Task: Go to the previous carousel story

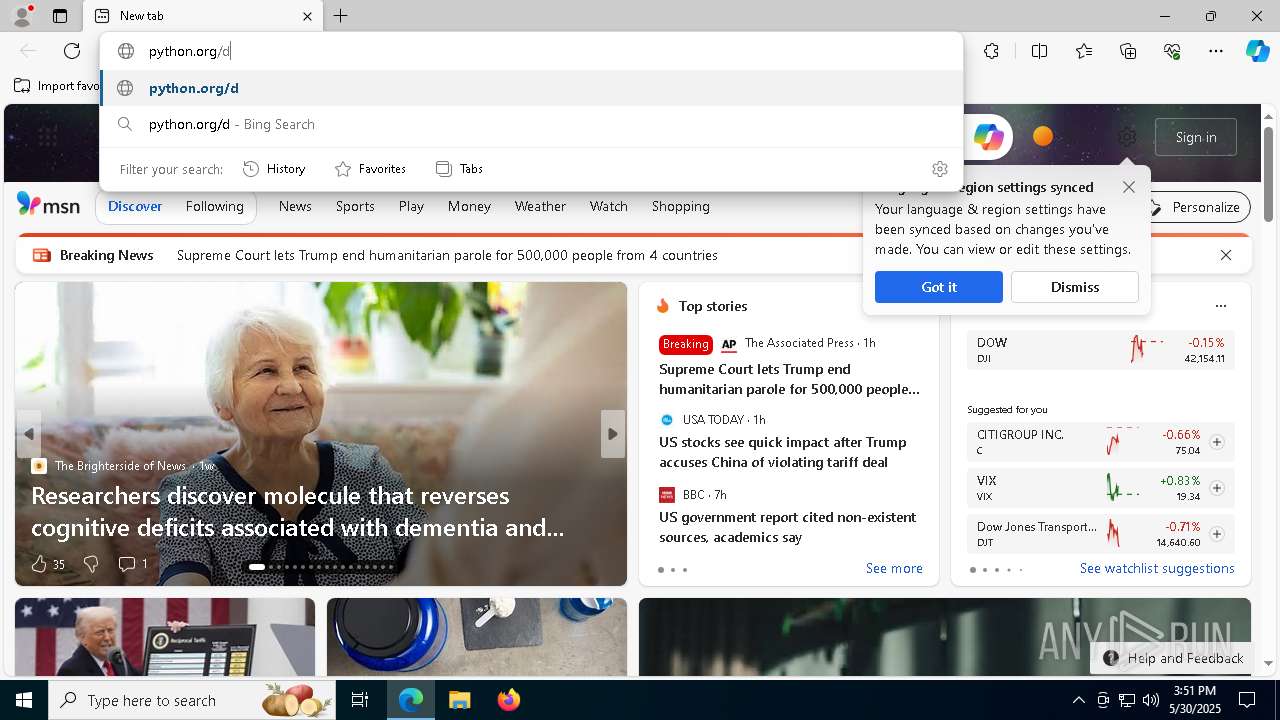Action: 29,434
